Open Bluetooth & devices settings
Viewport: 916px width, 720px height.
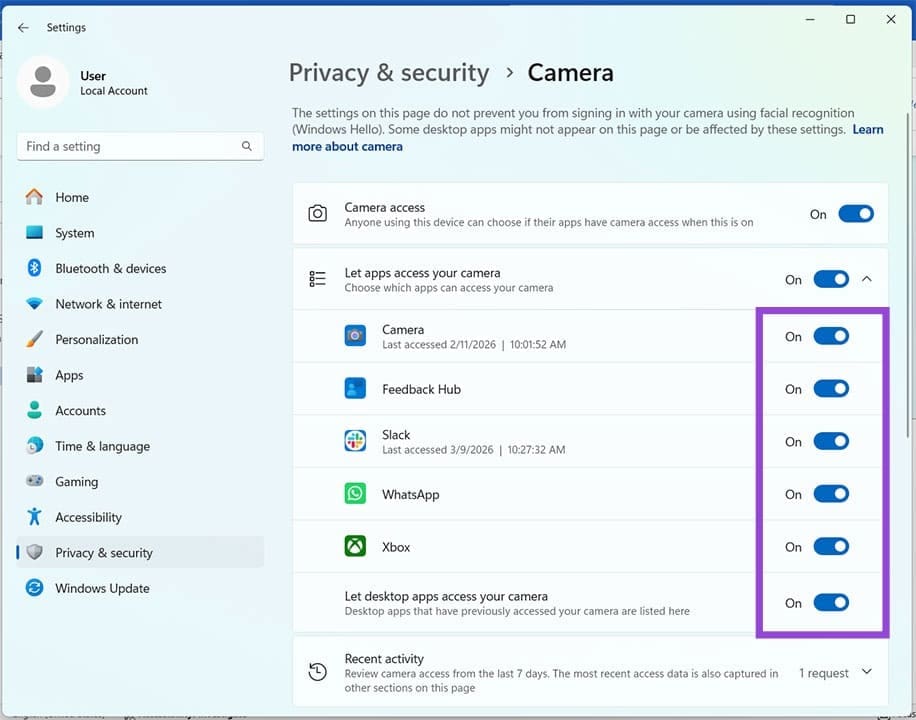point(111,268)
